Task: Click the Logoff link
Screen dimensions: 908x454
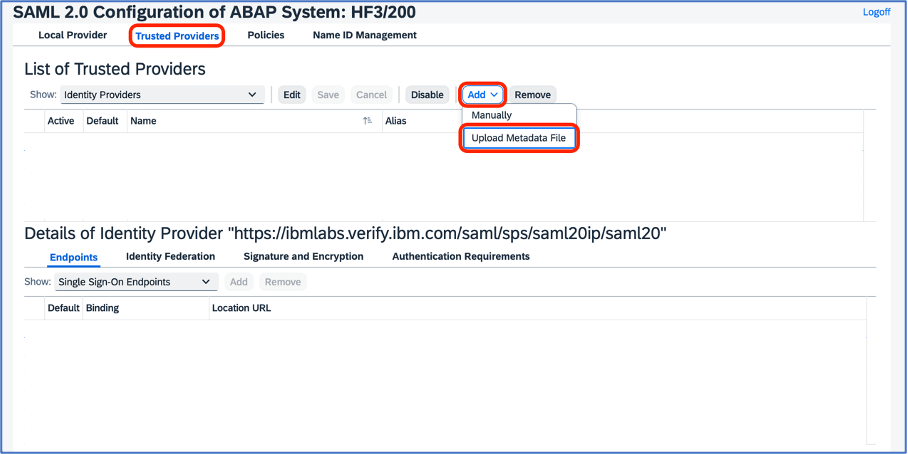Action: [876, 12]
